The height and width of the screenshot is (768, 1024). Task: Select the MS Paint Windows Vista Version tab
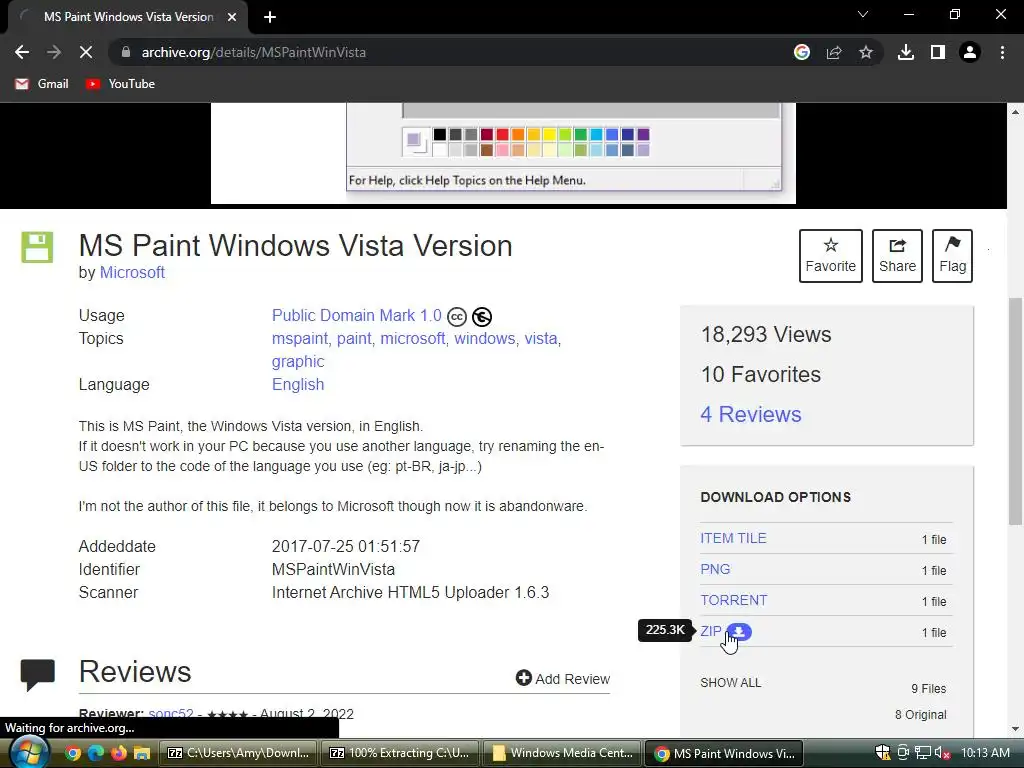tap(128, 17)
